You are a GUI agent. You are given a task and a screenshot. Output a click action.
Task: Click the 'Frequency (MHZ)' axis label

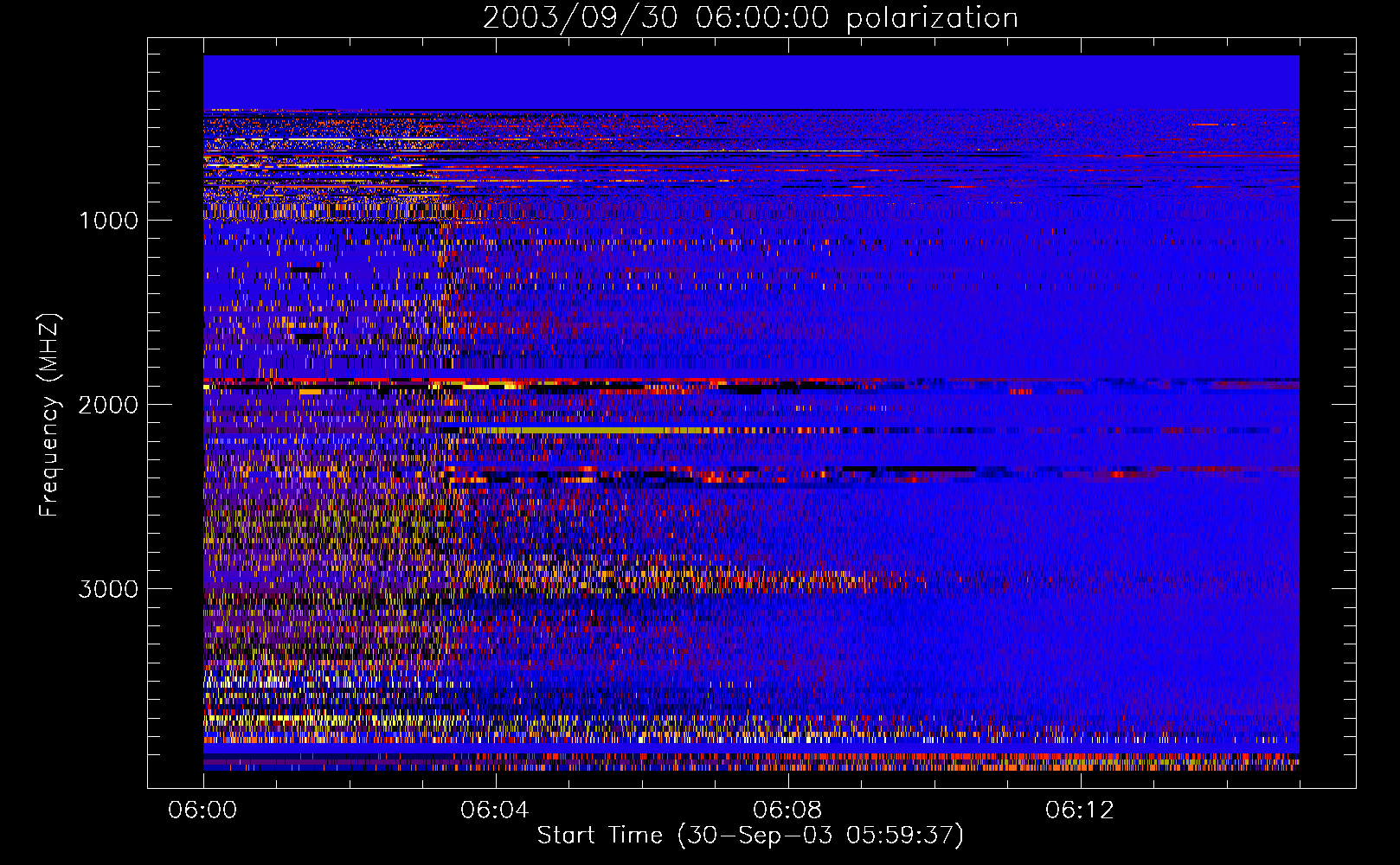[x=49, y=415]
